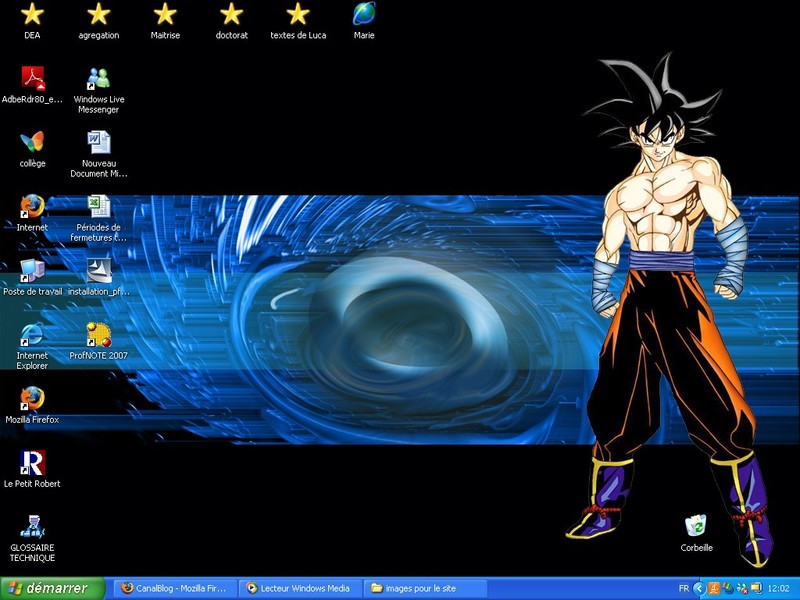Open the FR language bar indicator
The height and width of the screenshot is (600, 800).
click(684, 588)
